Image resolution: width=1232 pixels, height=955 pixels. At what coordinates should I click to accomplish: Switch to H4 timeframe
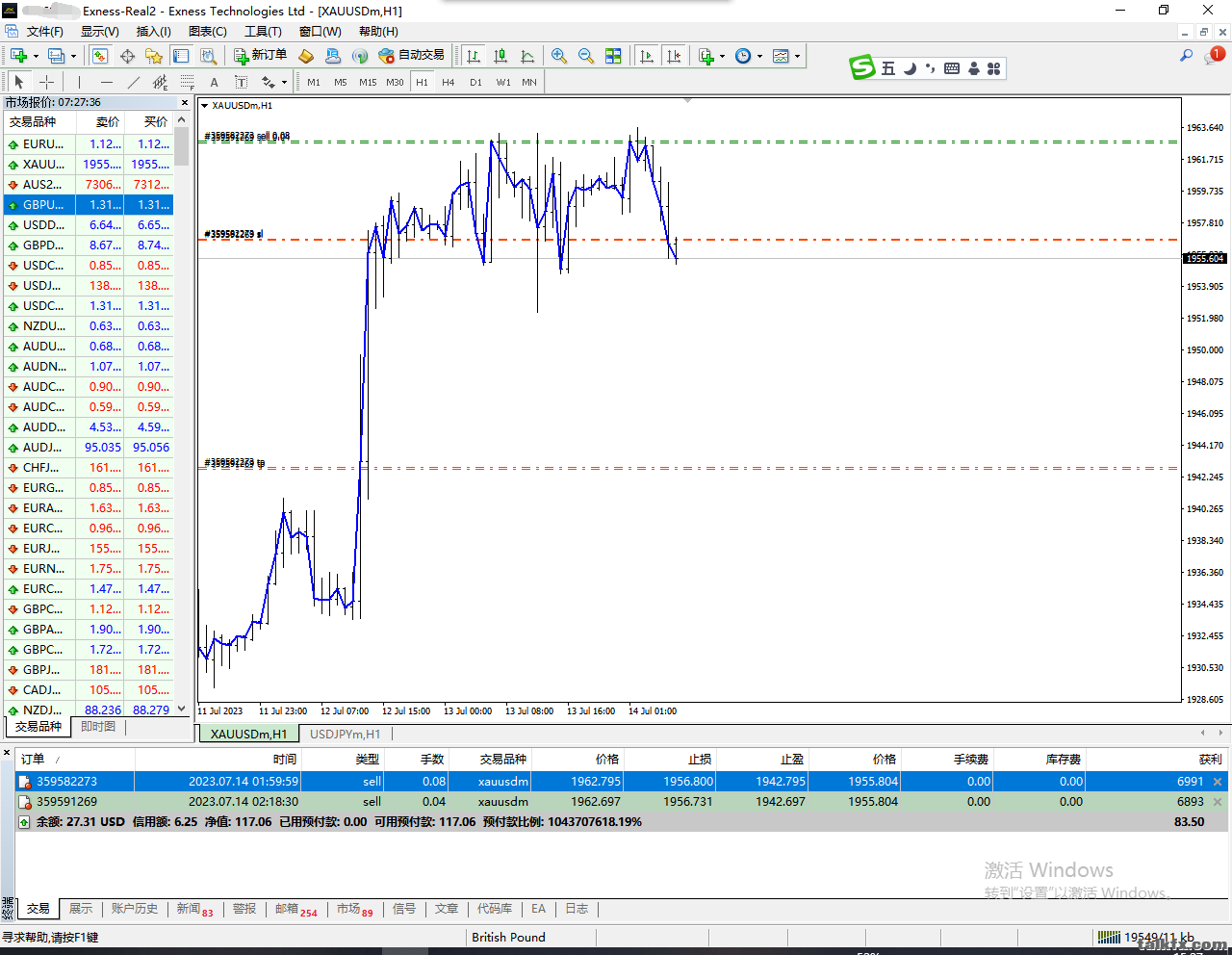tap(449, 82)
